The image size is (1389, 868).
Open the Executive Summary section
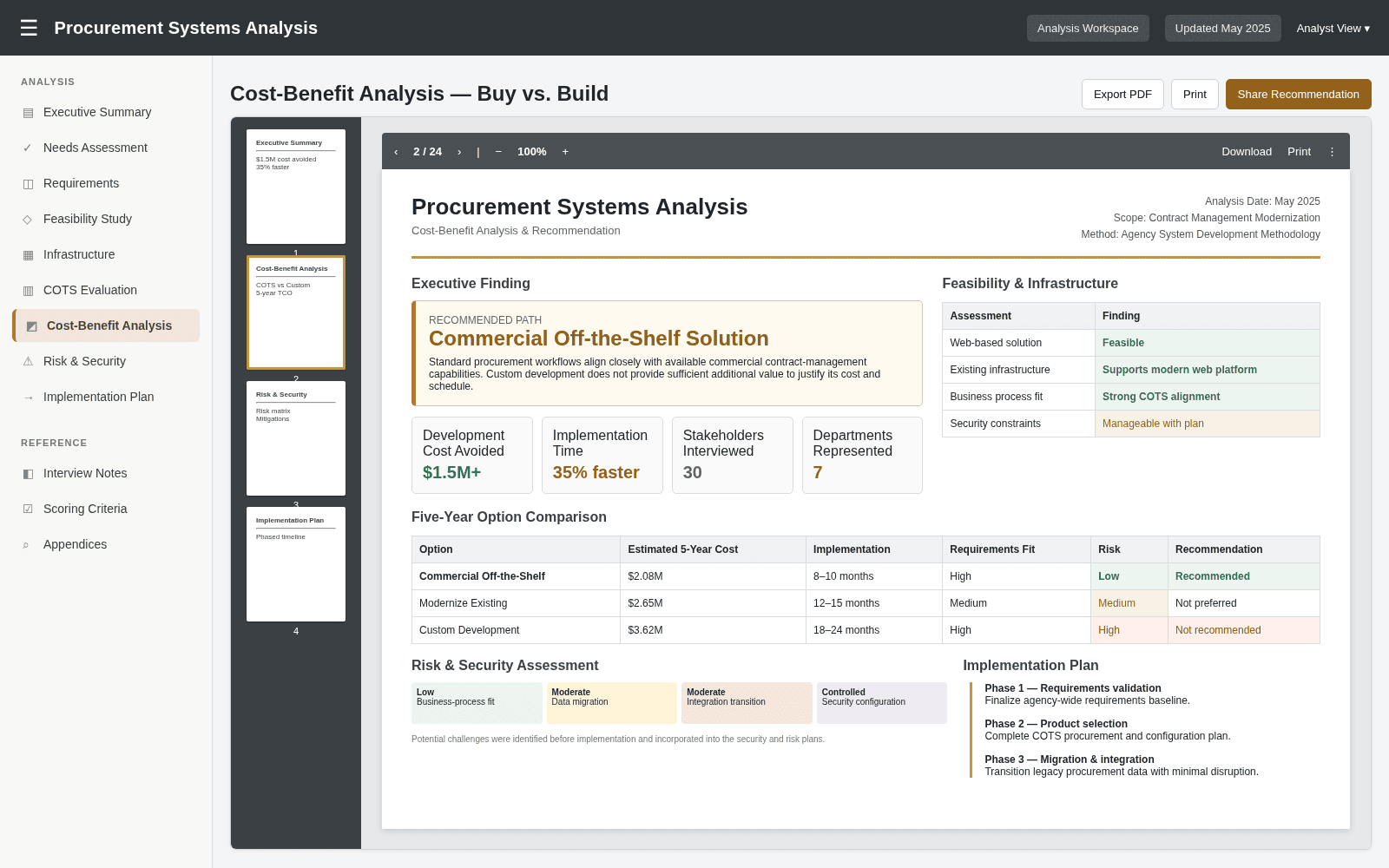point(106,112)
